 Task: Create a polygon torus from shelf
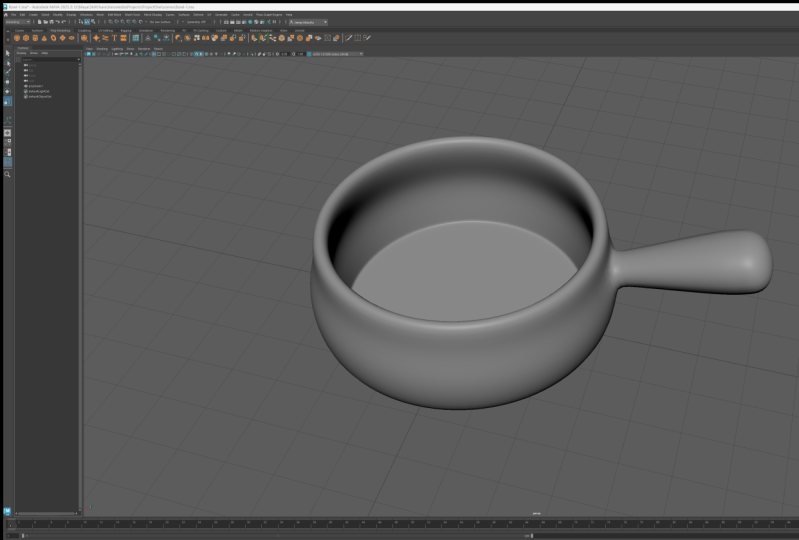54,38
